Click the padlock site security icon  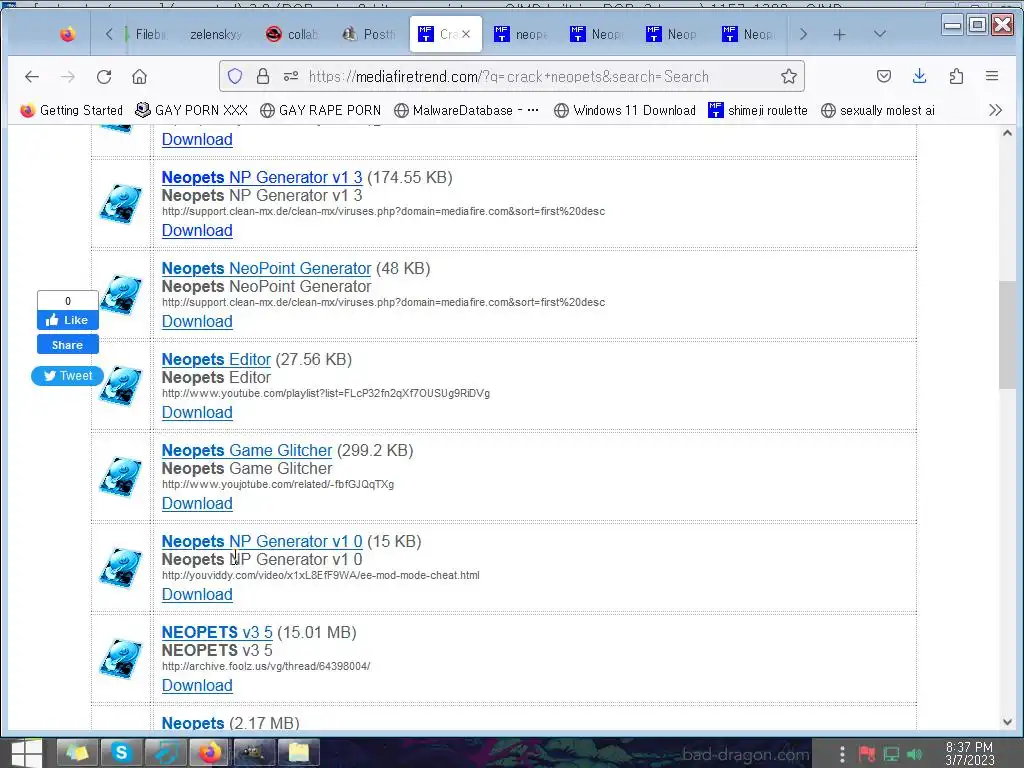[x=263, y=76]
